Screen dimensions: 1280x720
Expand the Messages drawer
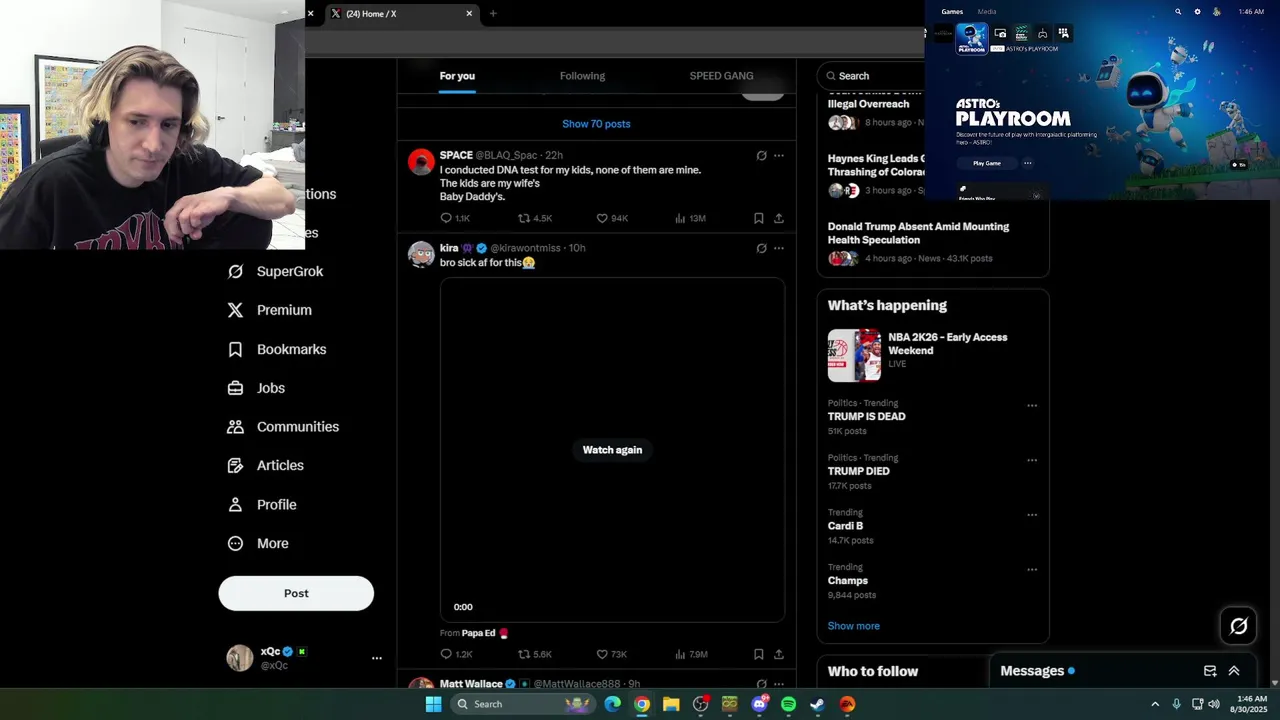click(x=1234, y=671)
